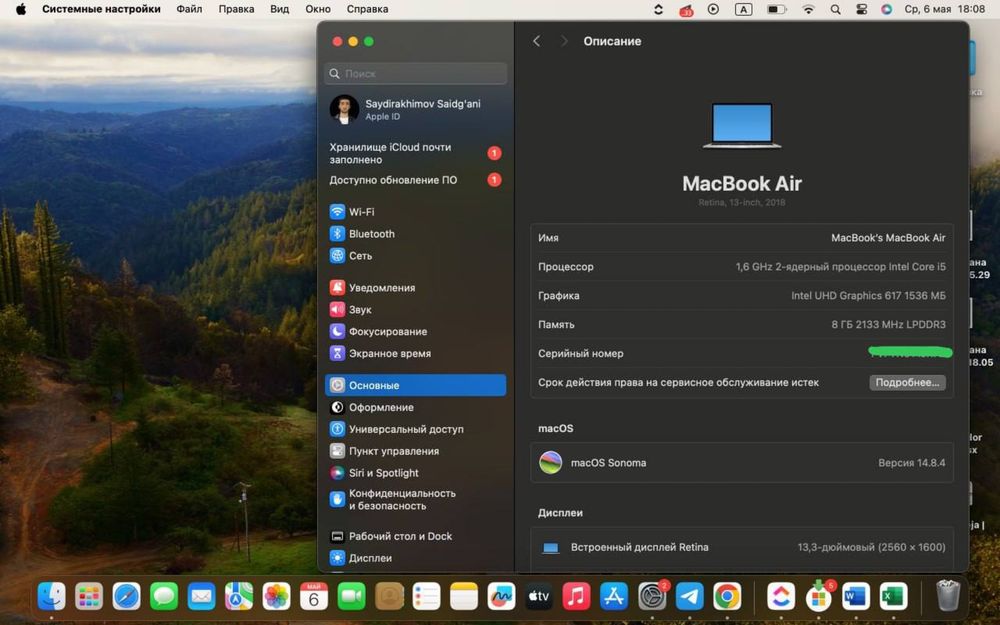Launch Freeform from the Dock
Image resolution: width=1000 pixels, height=625 pixels.
click(x=501, y=597)
